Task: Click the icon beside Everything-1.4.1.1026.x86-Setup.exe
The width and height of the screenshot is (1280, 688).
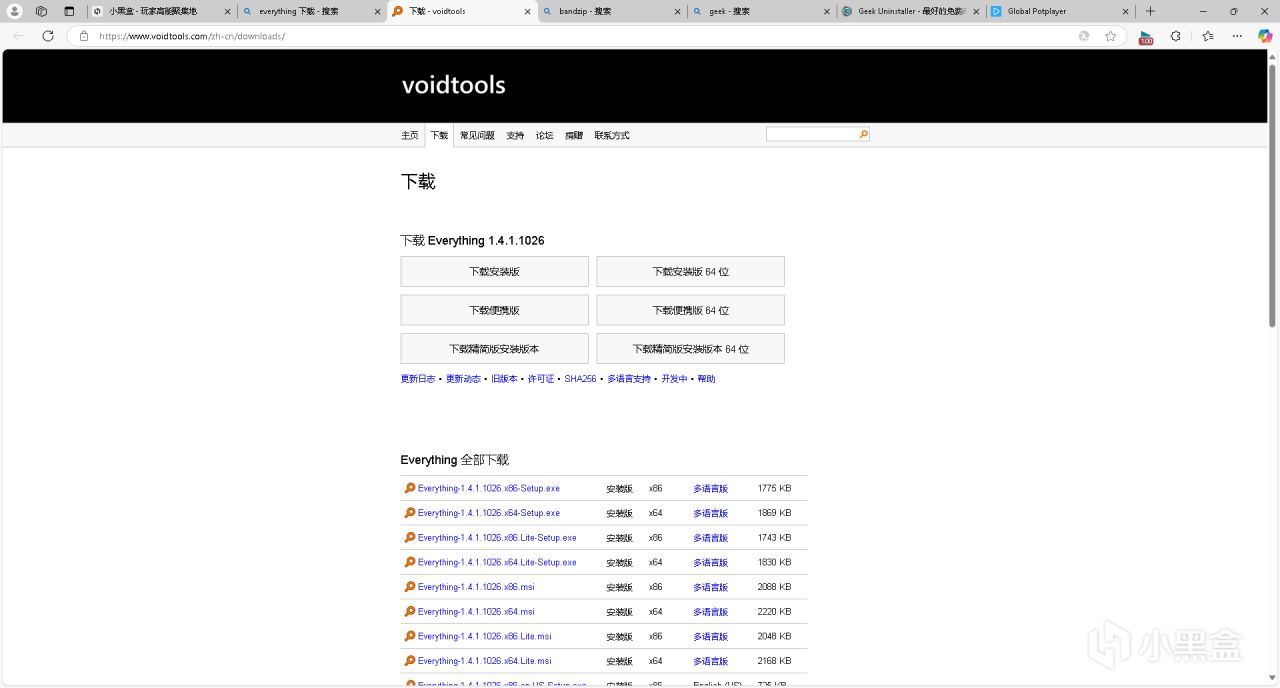Action: point(409,488)
